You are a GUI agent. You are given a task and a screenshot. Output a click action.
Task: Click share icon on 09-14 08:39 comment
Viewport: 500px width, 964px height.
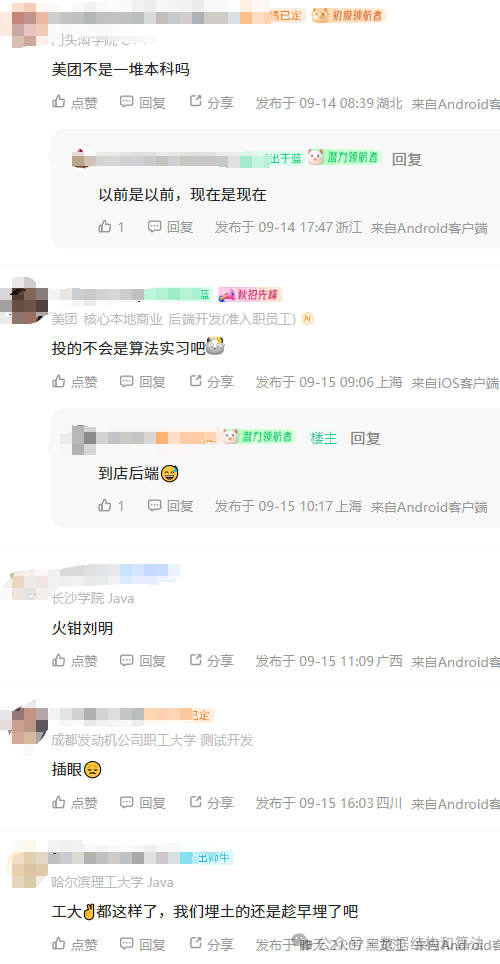[196, 101]
